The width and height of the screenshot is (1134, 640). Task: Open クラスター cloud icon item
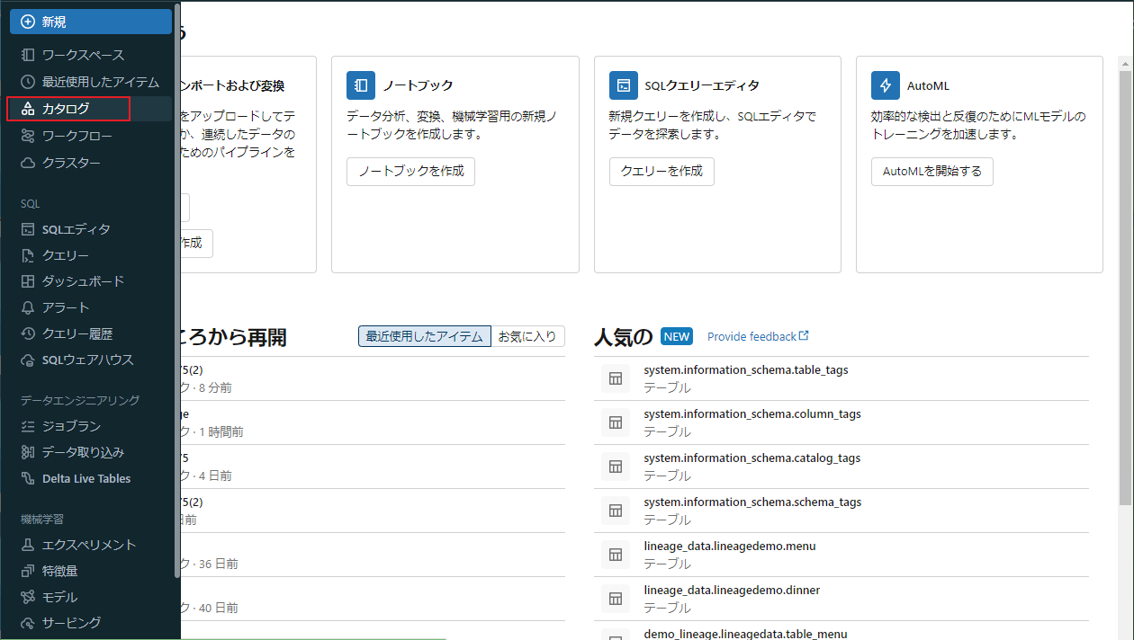click(29, 163)
